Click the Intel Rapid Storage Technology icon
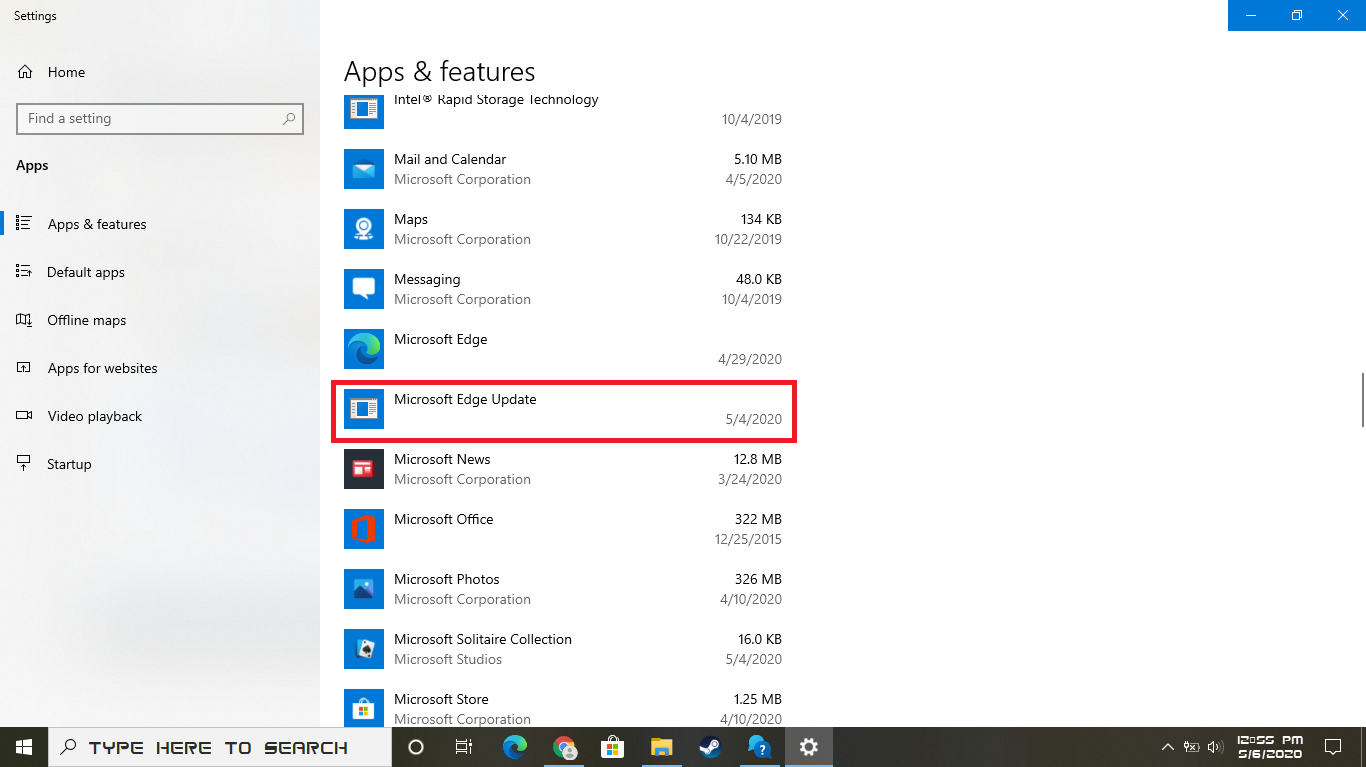Screen dimensions: 1366x767 (x=364, y=111)
